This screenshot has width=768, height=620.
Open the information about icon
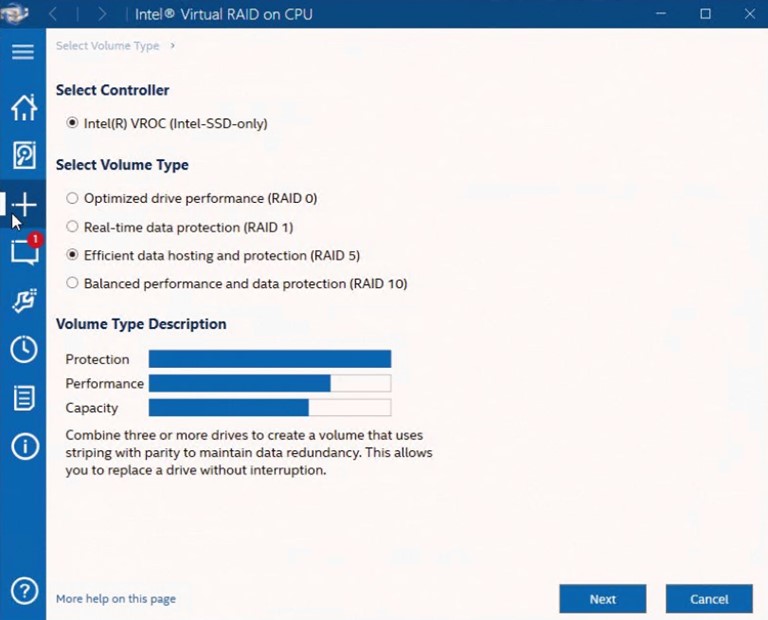24,446
